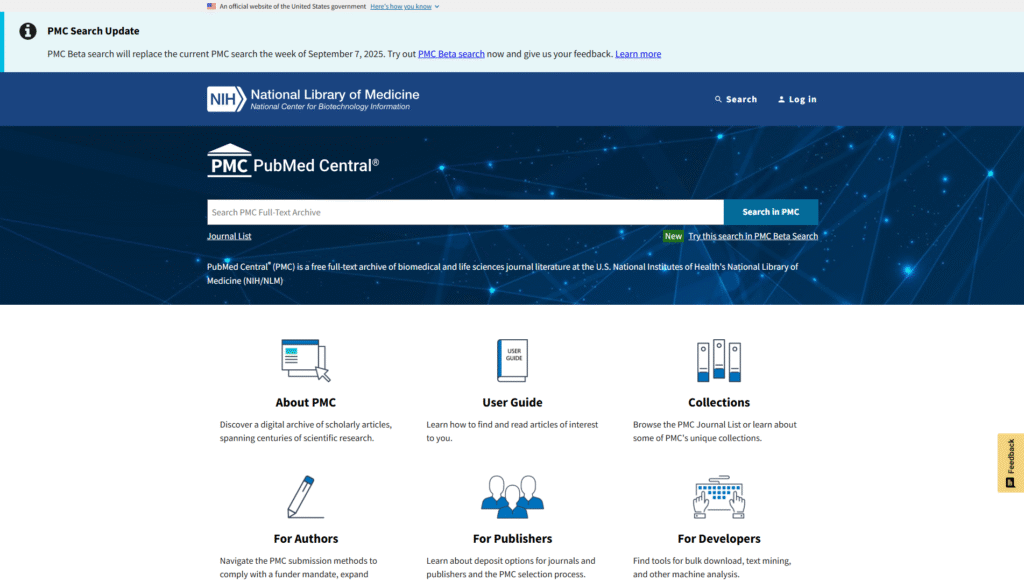This screenshot has height=581, width=1024.
Task: Open the Search option in header
Action: click(x=736, y=99)
